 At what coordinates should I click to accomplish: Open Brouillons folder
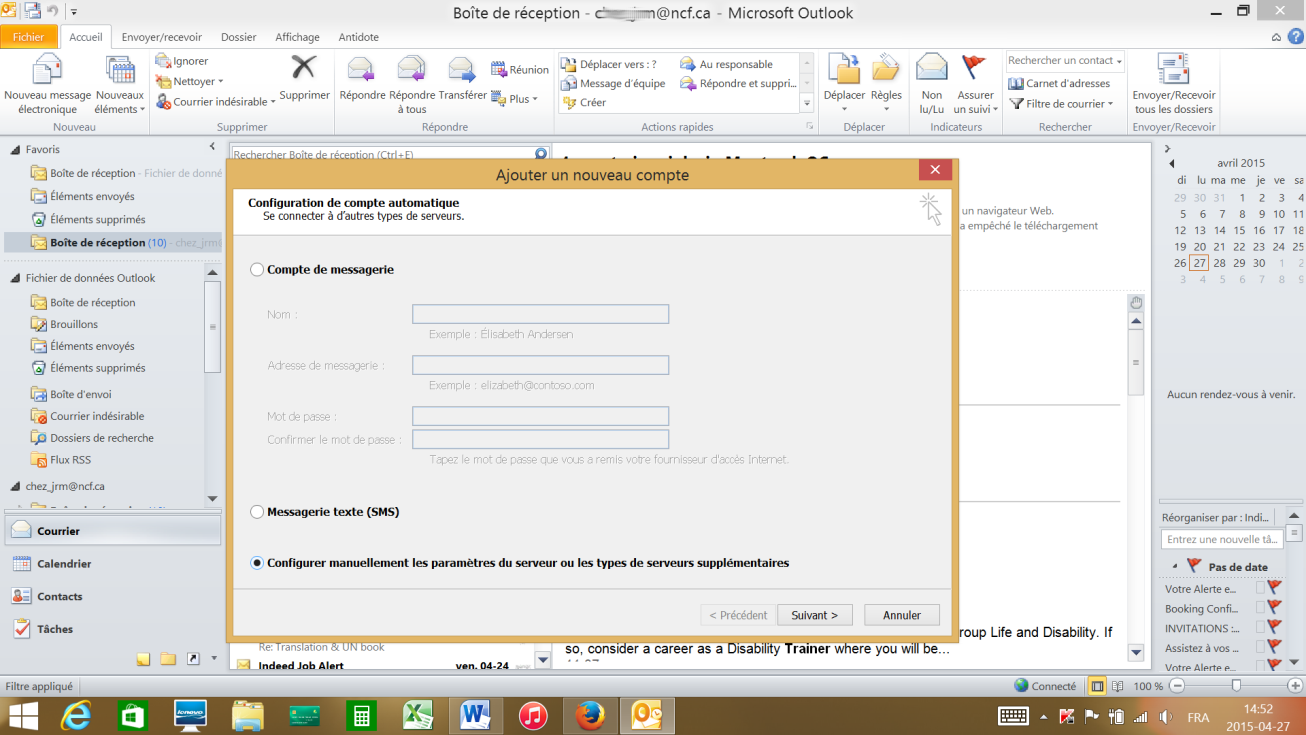click(74, 324)
